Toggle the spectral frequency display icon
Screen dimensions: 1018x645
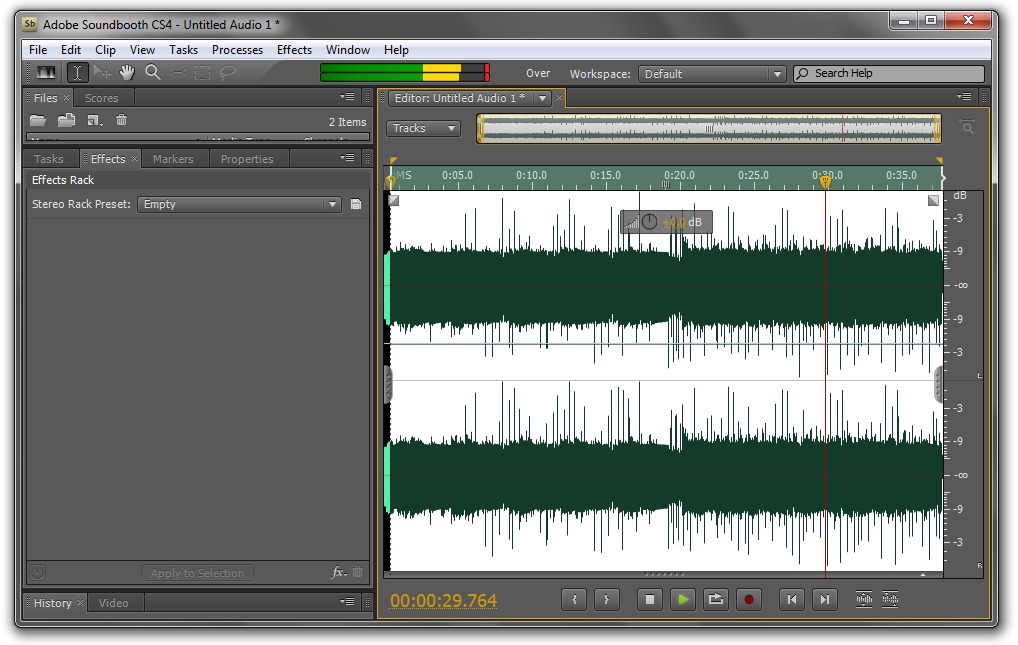(45, 73)
